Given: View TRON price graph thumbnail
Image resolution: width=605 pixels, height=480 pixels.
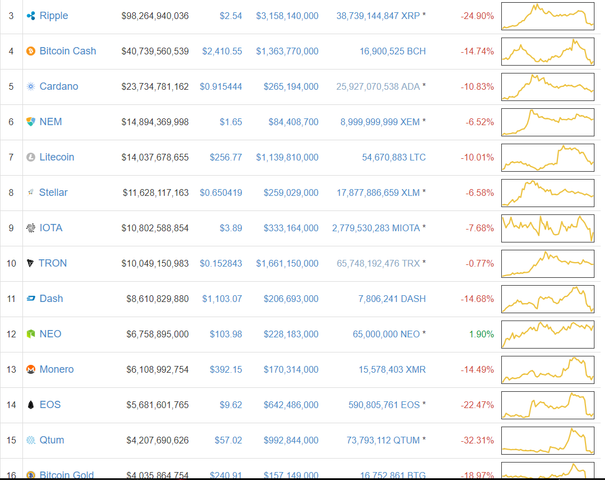Looking at the screenshot, I should coord(548,264).
